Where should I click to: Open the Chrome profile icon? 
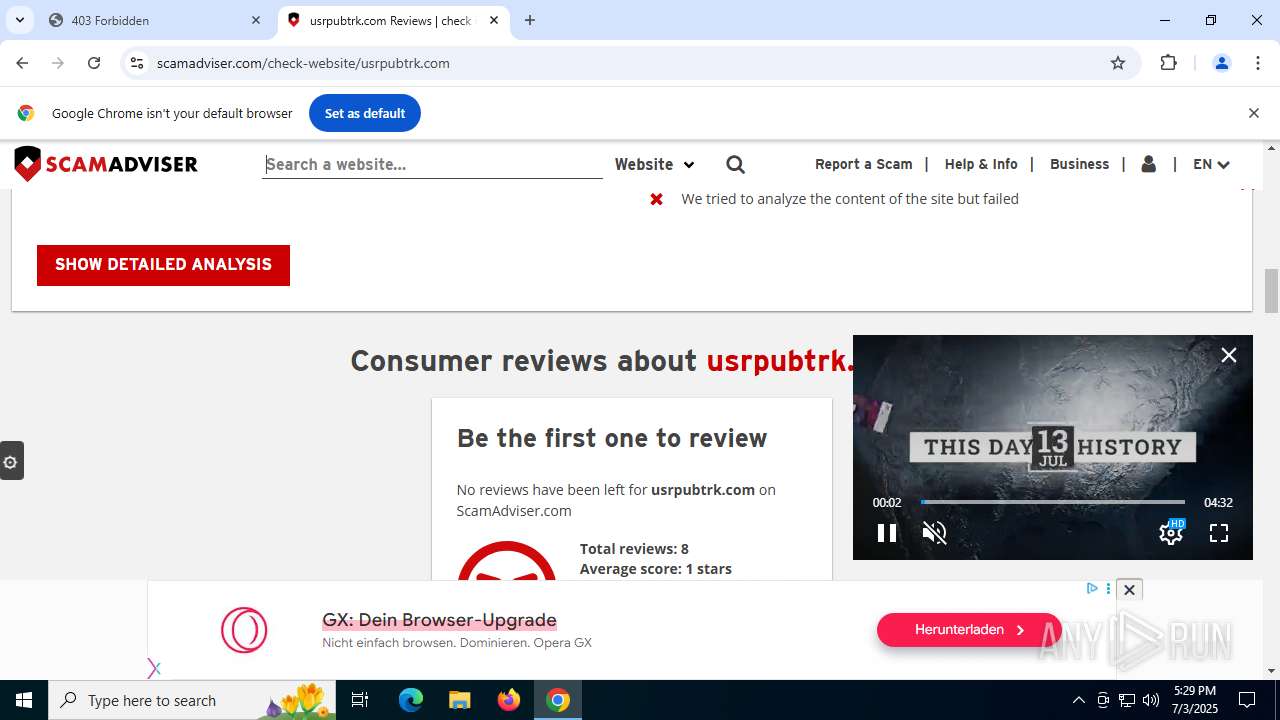pyautogui.click(x=1222, y=63)
